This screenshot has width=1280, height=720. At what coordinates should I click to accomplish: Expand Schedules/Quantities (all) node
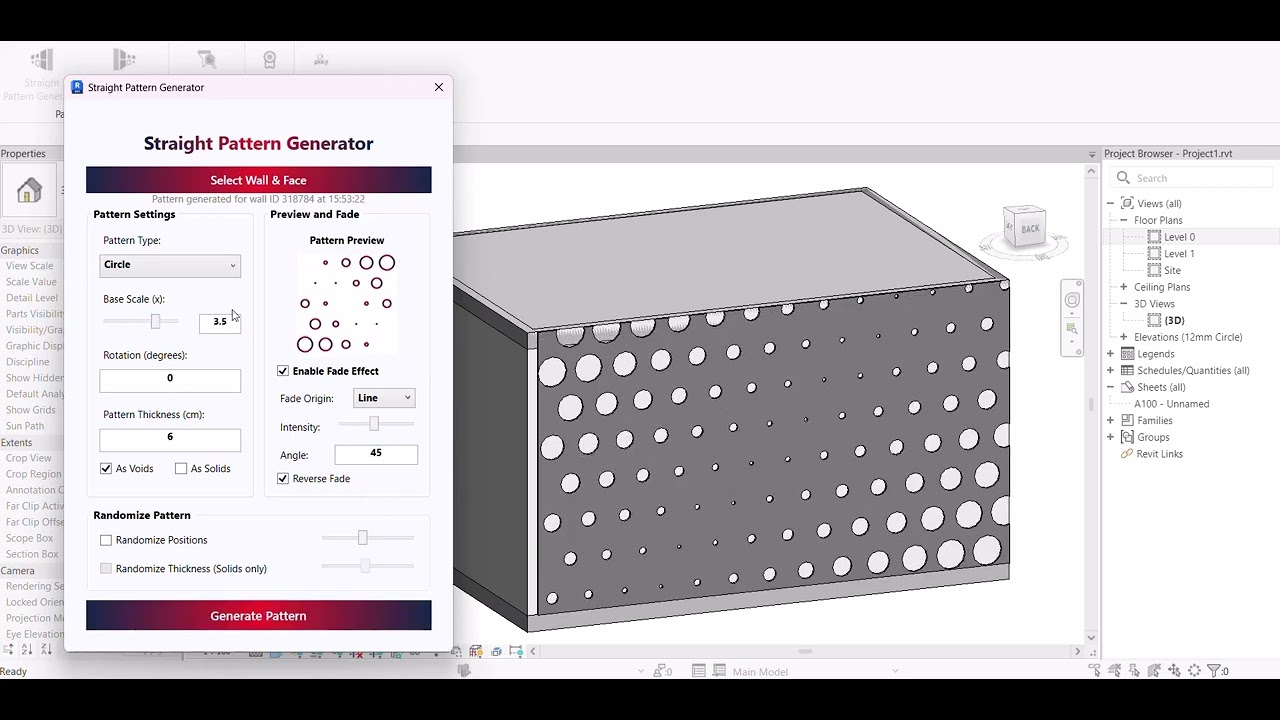click(x=1111, y=371)
